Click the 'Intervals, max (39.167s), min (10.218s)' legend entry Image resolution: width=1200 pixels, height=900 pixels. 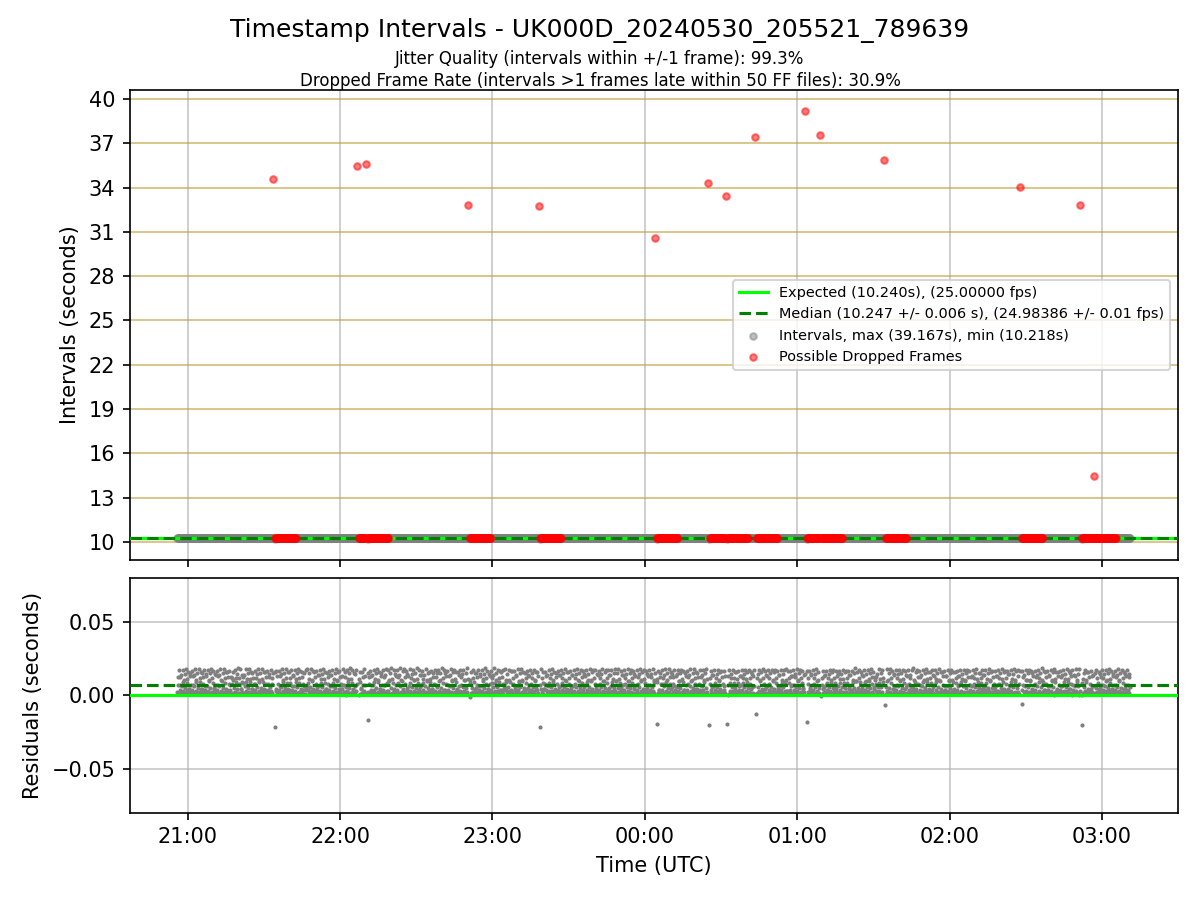pyautogui.click(x=923, y=335)
